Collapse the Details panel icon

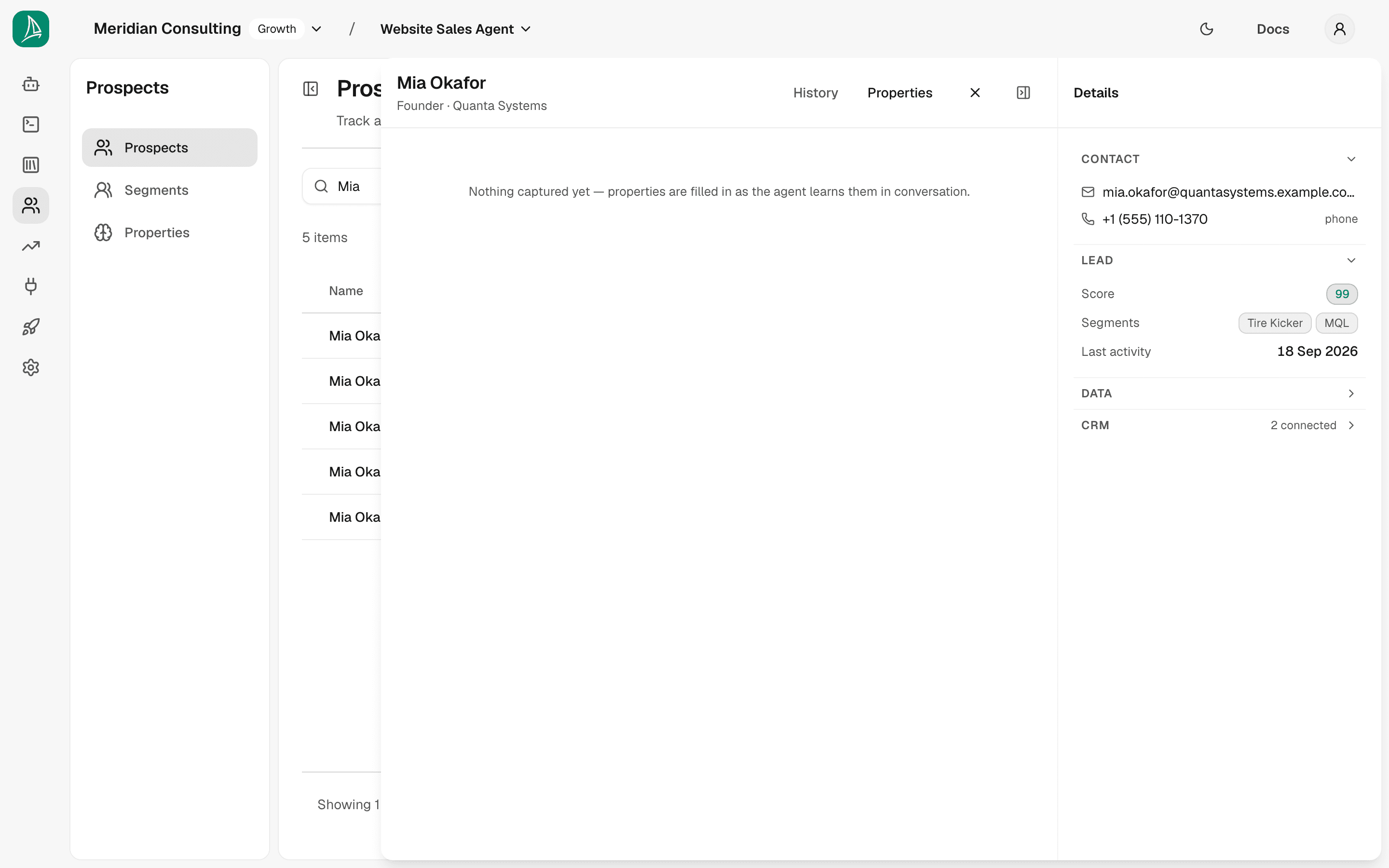(1023, 93)
